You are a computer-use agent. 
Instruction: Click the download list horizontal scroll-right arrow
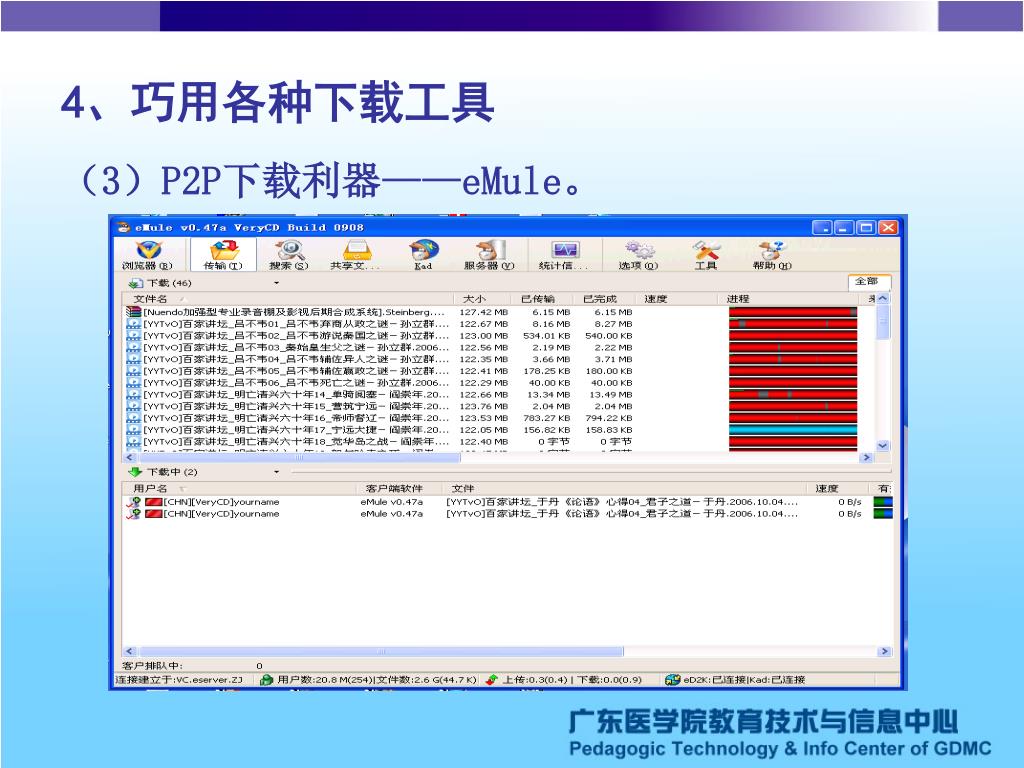pyautogui.click(x=867, y=457)
